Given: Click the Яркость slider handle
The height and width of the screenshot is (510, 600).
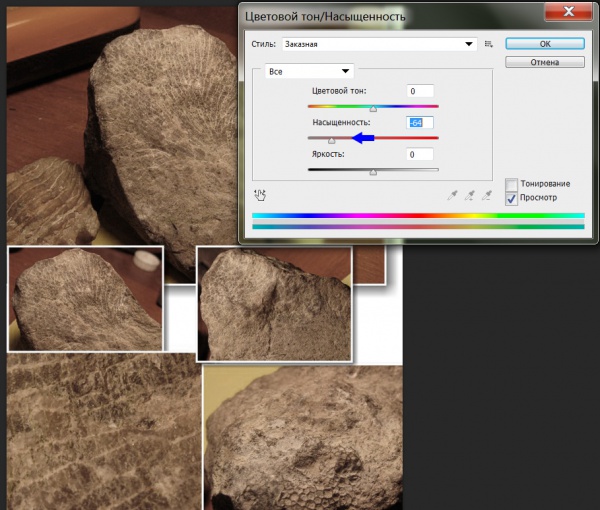Looking at the screenshot, I should pyautogui.click(x=373, y=172).
